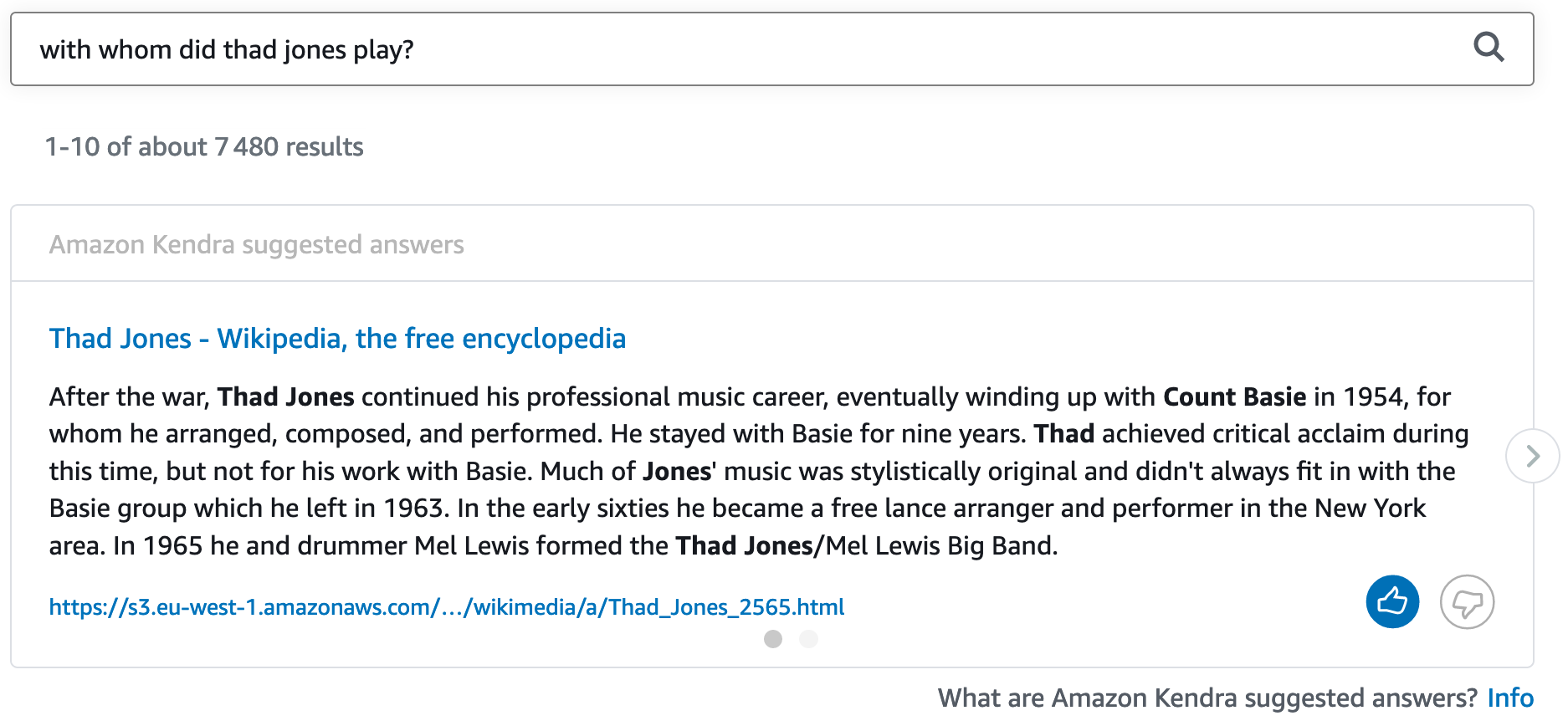Show the next suggested answer with the arrow
The height and width of the screenshot is (726, 1568).
1532,456
